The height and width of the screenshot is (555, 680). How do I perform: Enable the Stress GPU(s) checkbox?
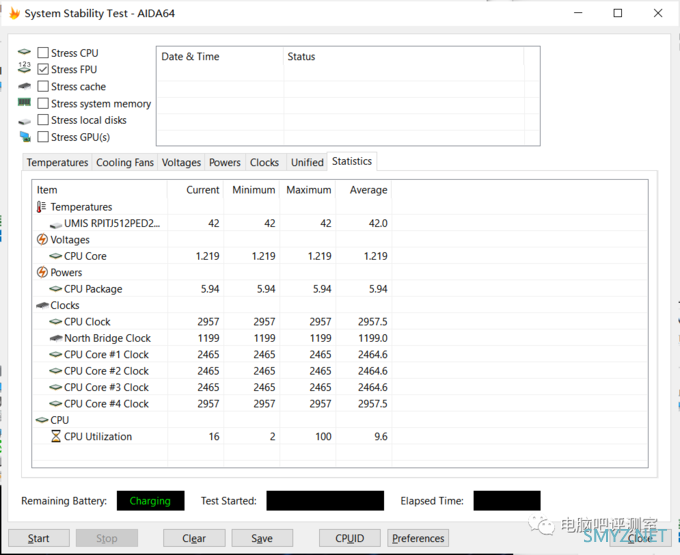point(43,137)
